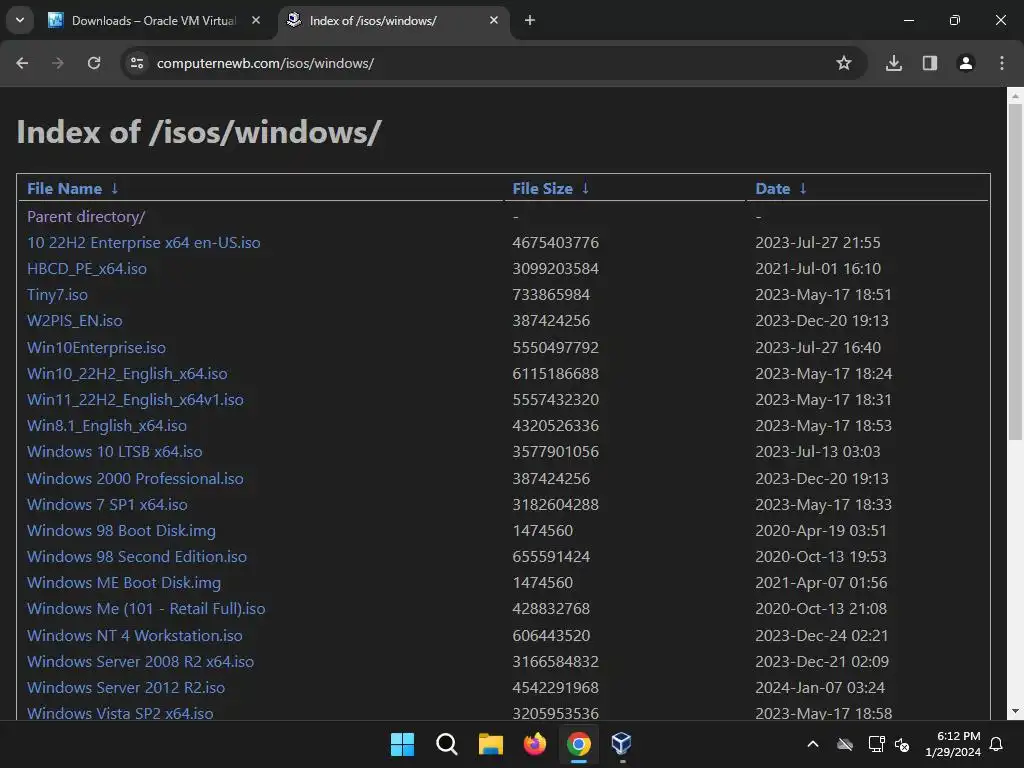
Task: Click Win10_22H2_English_x64.iso link
Action: [127, 374]
